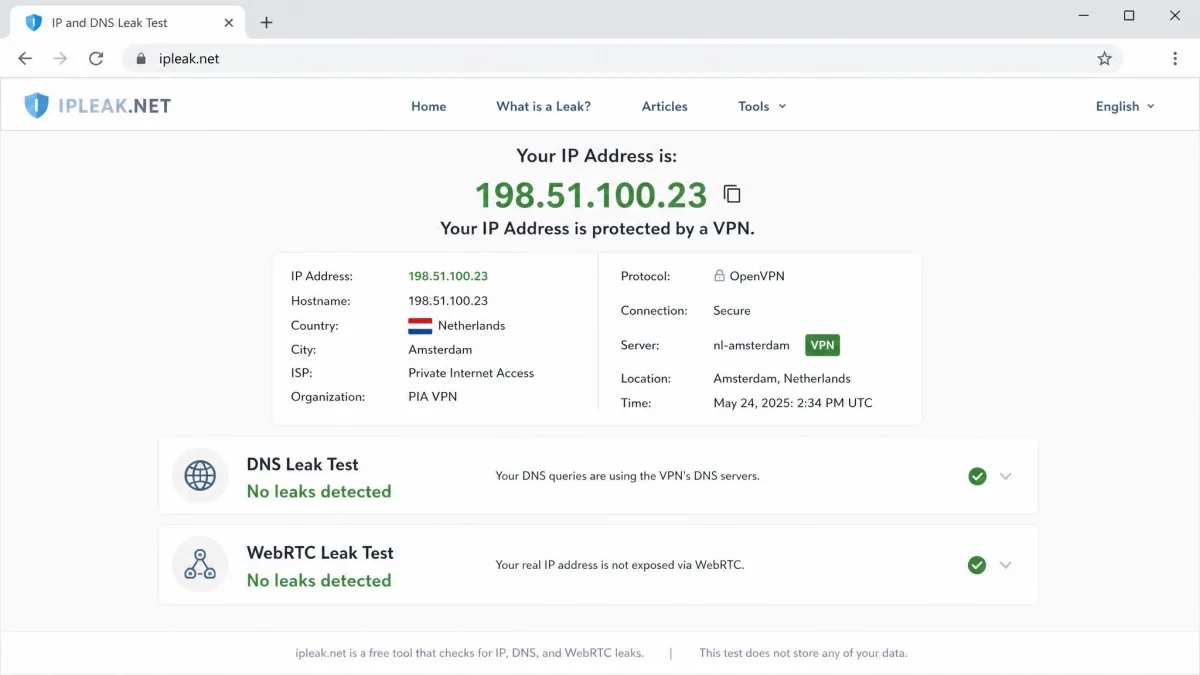
Task: Click the OpenVPN padlock icon
Action: click(x=719, y=276)
